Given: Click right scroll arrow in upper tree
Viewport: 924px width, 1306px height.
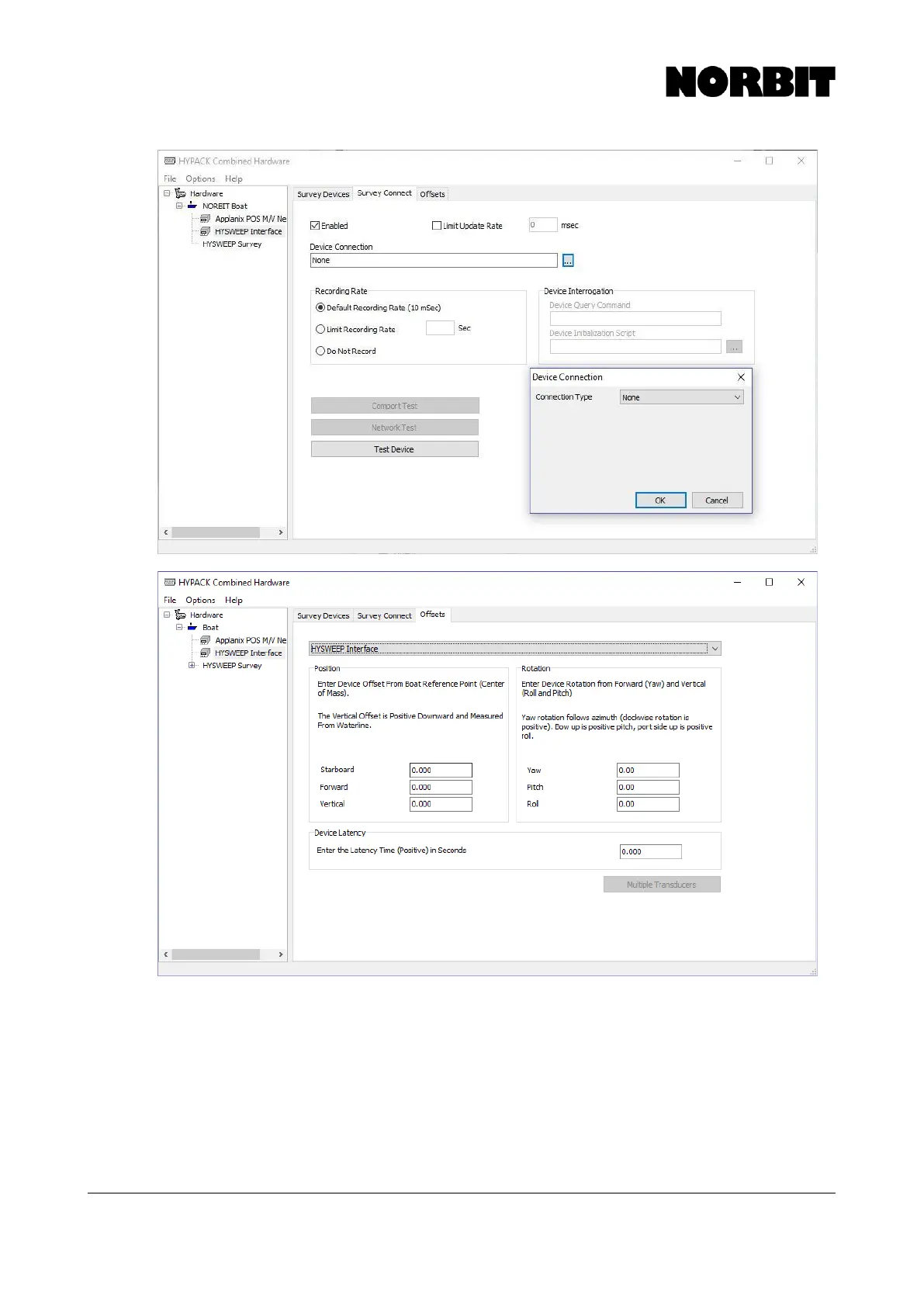Looking at the screenshot, I should 281,532.
